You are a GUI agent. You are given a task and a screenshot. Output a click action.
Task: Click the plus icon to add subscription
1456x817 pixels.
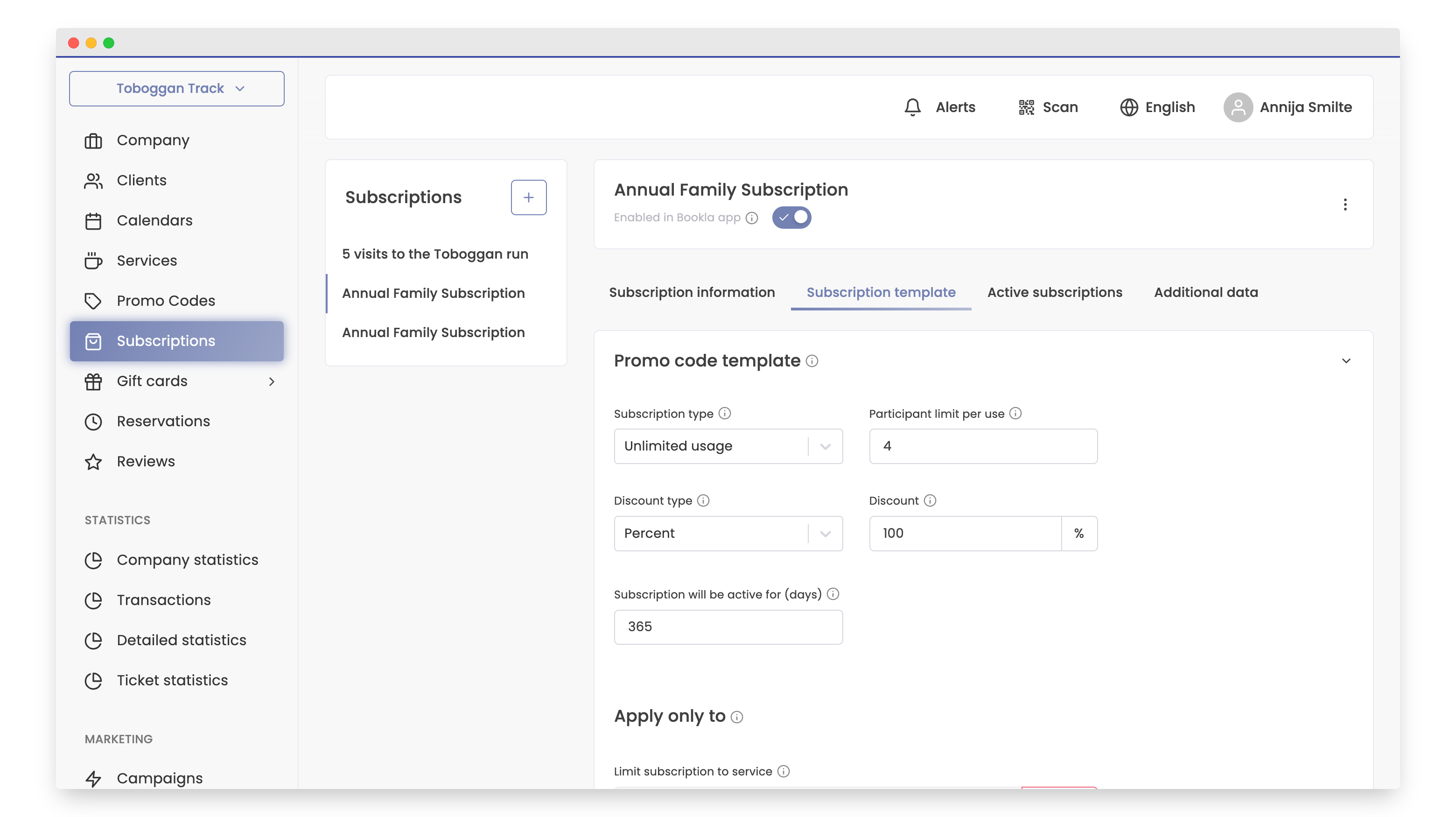coord(528,197)
